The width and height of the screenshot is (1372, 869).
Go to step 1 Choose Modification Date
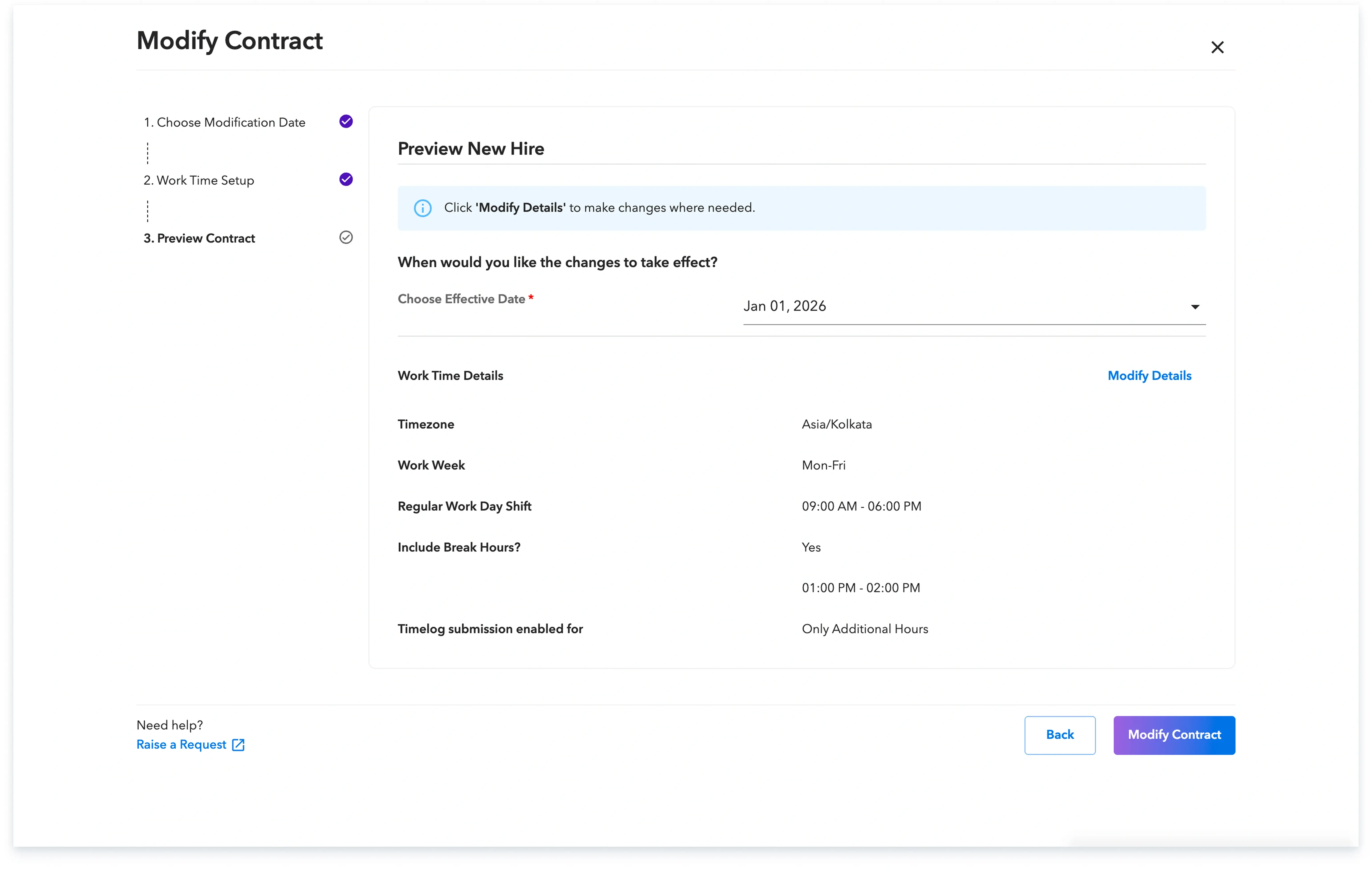(225, 122)
